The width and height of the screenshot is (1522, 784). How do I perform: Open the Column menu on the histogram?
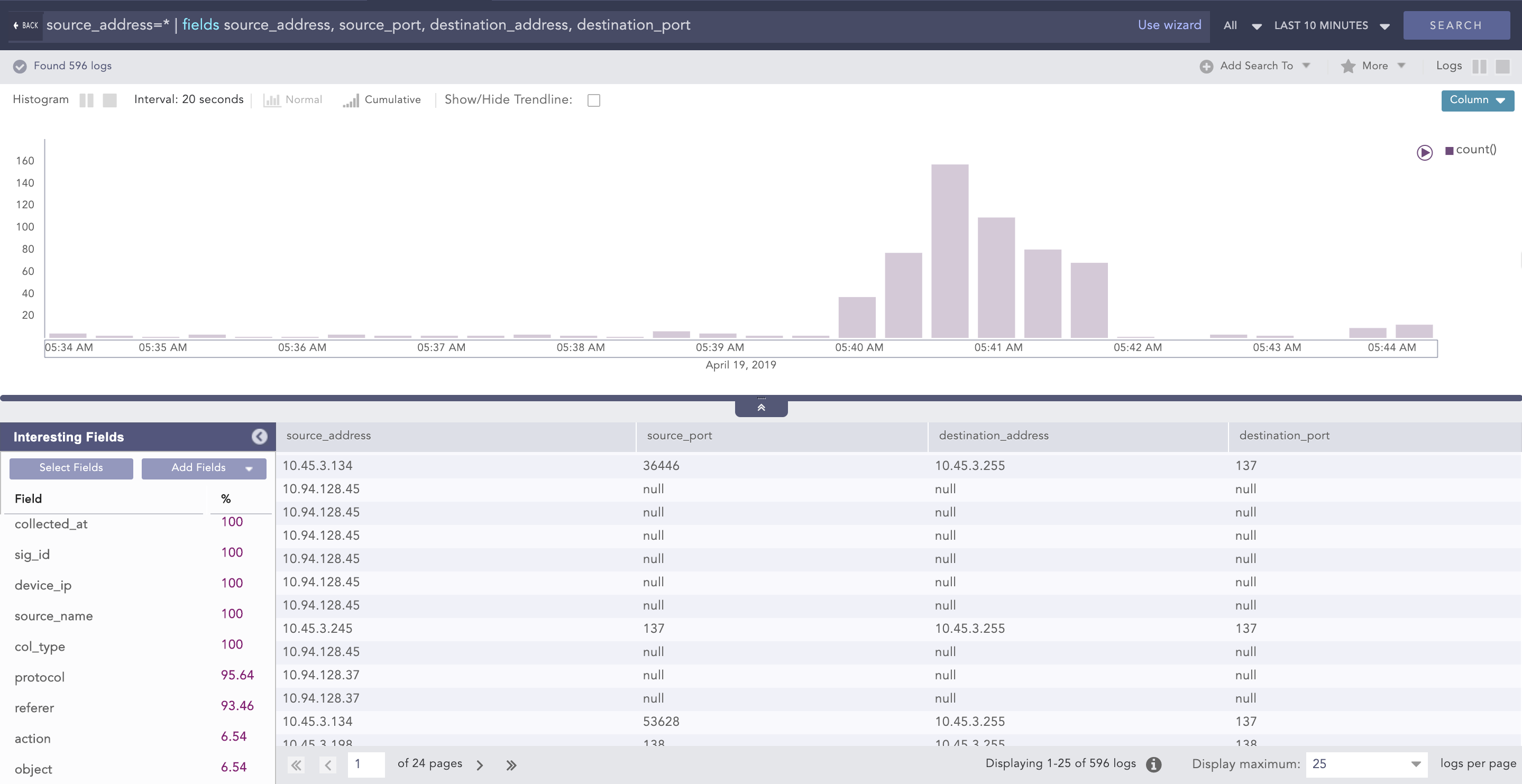[x=1477, y=100]
